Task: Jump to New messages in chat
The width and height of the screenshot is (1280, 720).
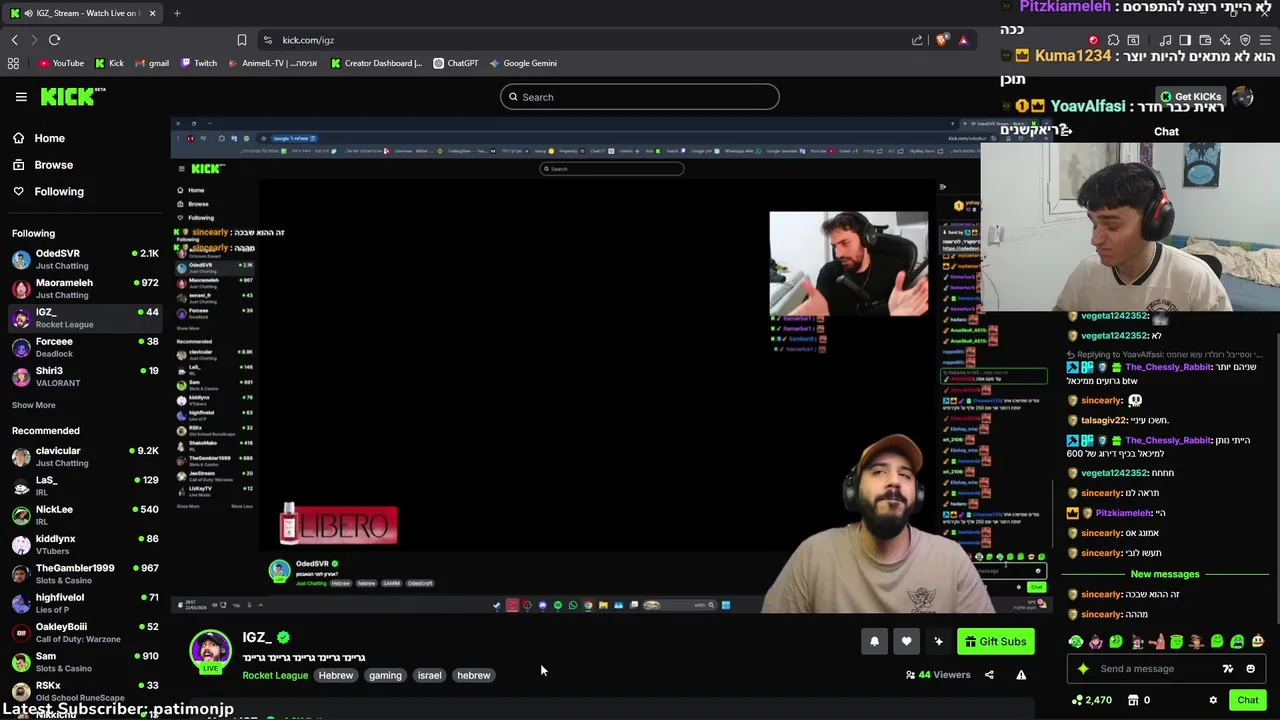Action: click(1164, 574)
